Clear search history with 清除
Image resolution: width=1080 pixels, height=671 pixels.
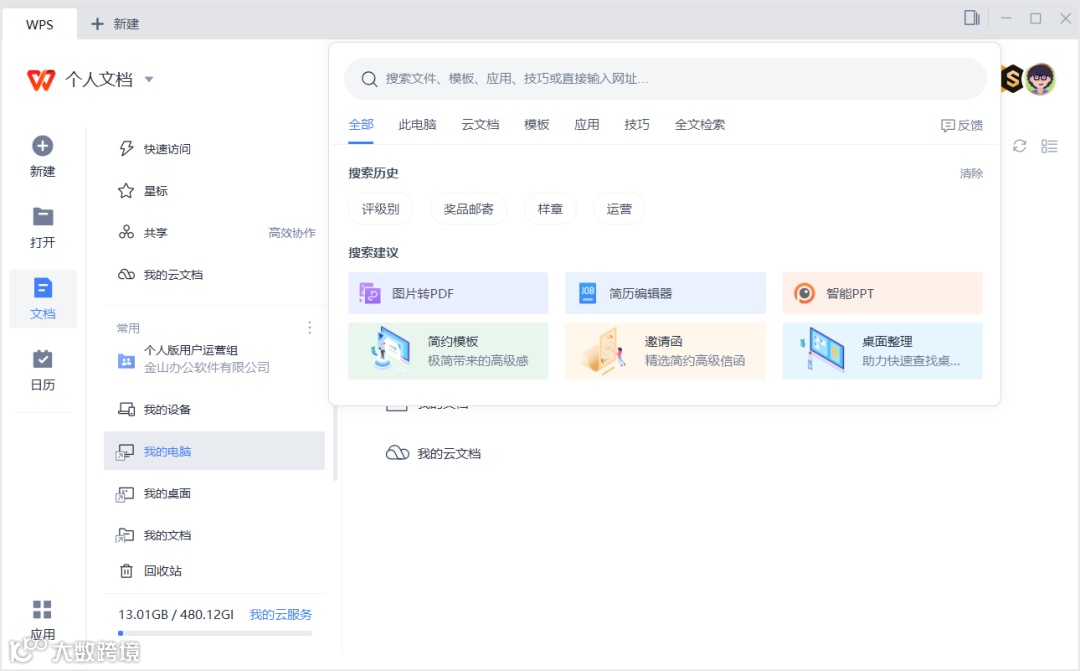pyautogui.click(x=971, y=174)
